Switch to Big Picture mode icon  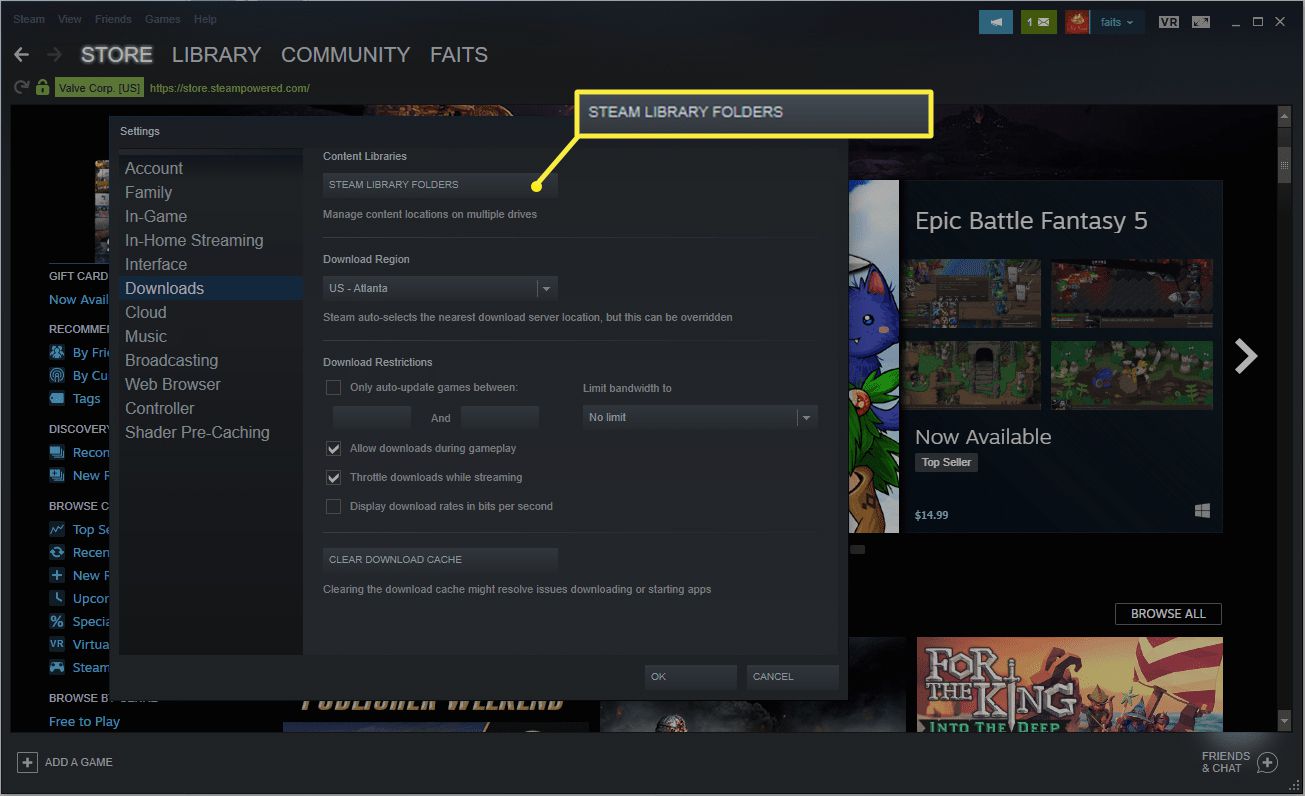click(x=1201, y=22)
